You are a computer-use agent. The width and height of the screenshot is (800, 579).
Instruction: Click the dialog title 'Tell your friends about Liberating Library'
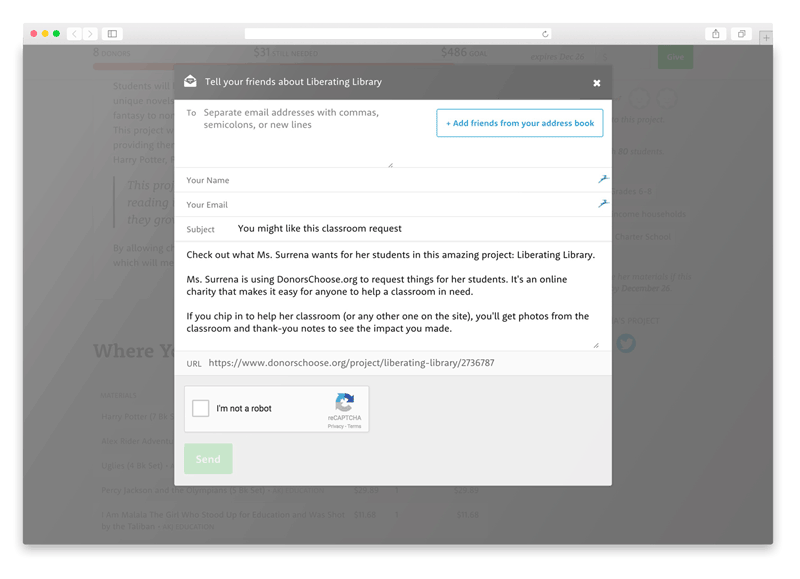click(293, 82)
